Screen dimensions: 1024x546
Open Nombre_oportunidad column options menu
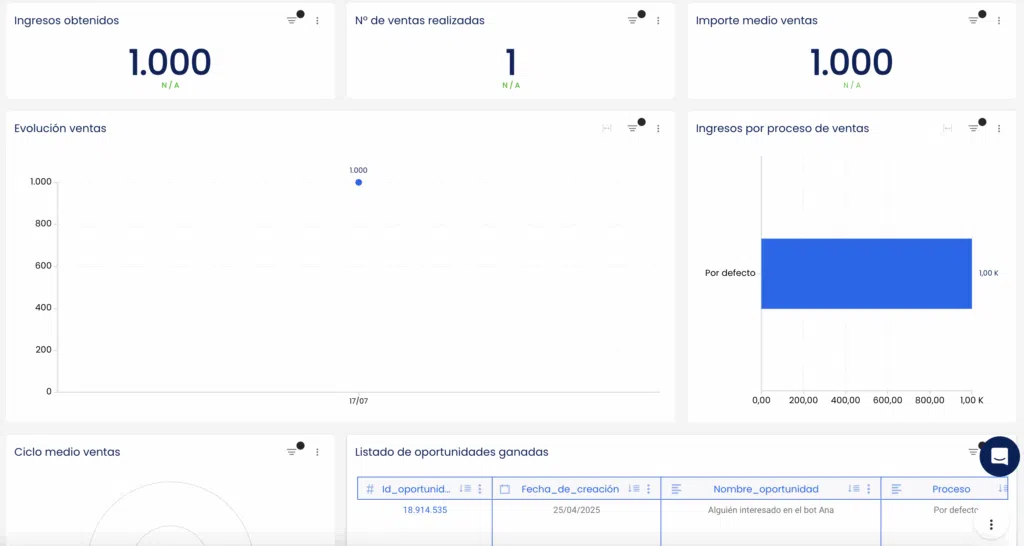pos(869,489)
